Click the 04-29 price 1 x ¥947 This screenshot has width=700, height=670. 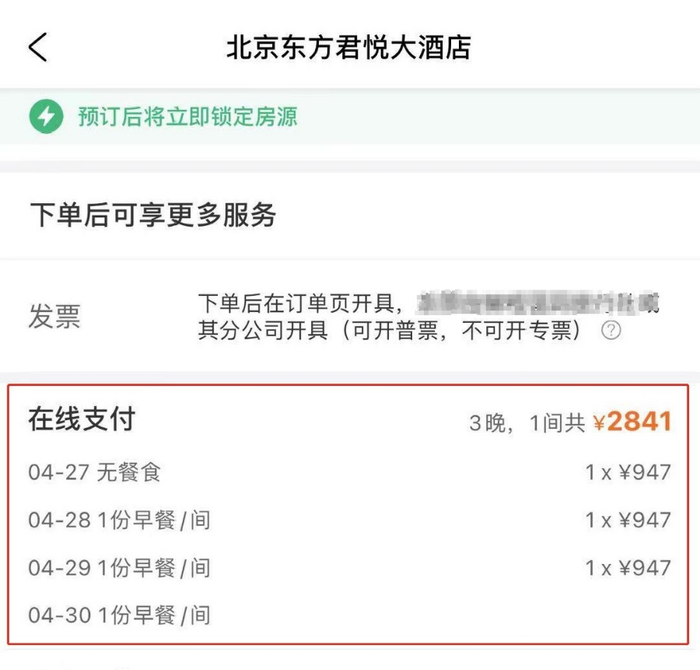pyautogui.click(x=628, y=568)
